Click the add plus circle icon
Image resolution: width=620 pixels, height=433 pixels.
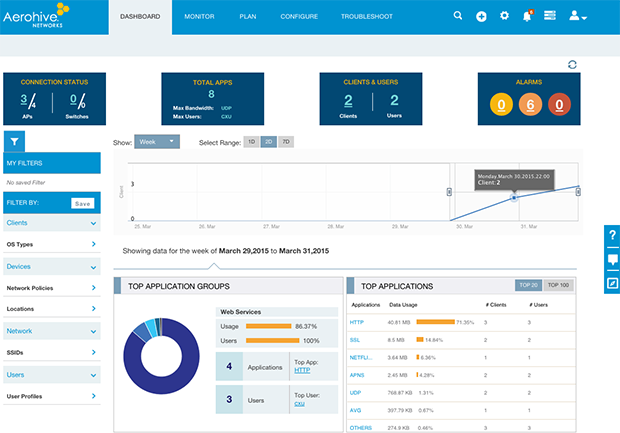(481, 16)
